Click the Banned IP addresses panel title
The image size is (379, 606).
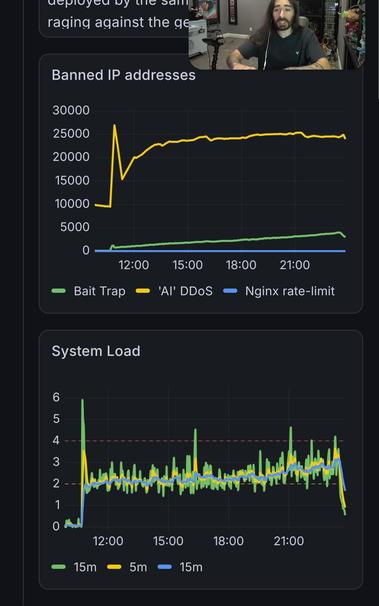[124, 75]
